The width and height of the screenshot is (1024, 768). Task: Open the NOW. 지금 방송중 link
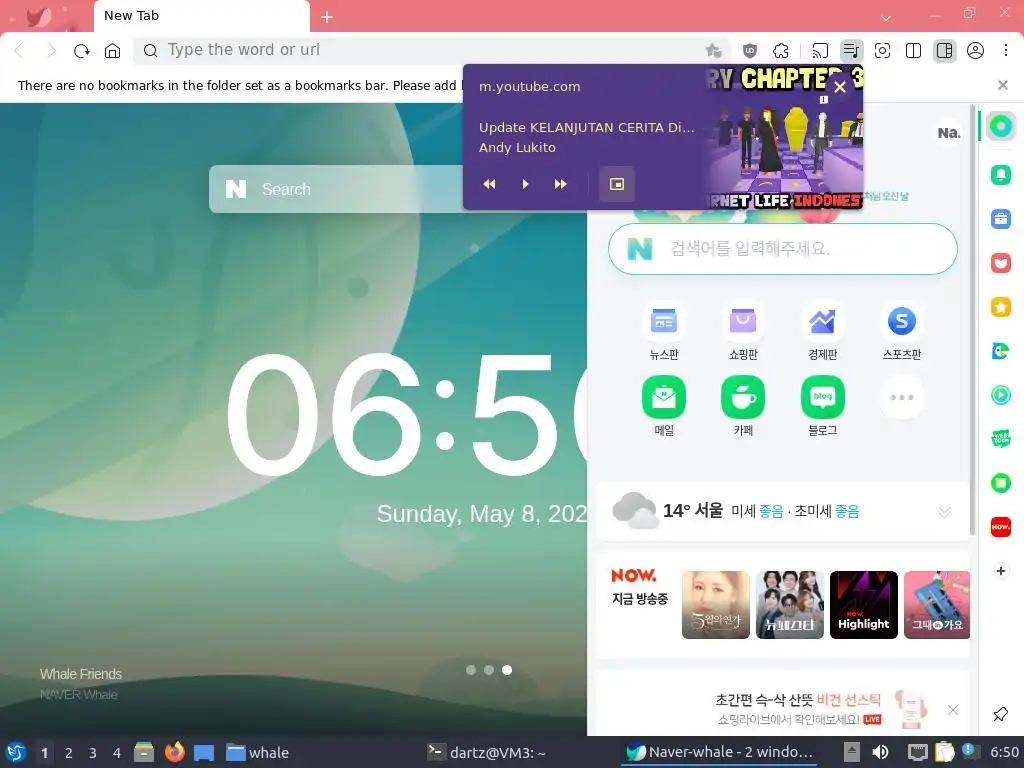pyautogui.click(x=639, y=587)
